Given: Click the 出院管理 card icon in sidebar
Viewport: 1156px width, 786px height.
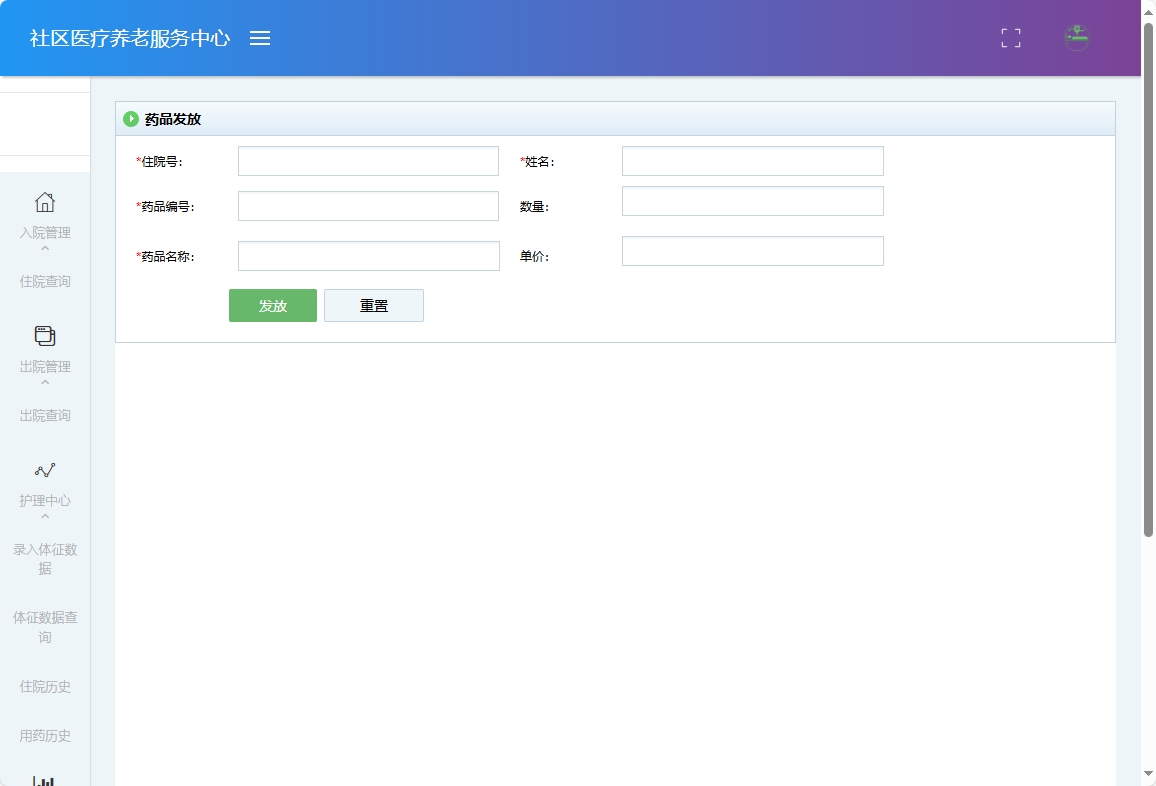Looking at the screenshot, I should coord(44,336).
